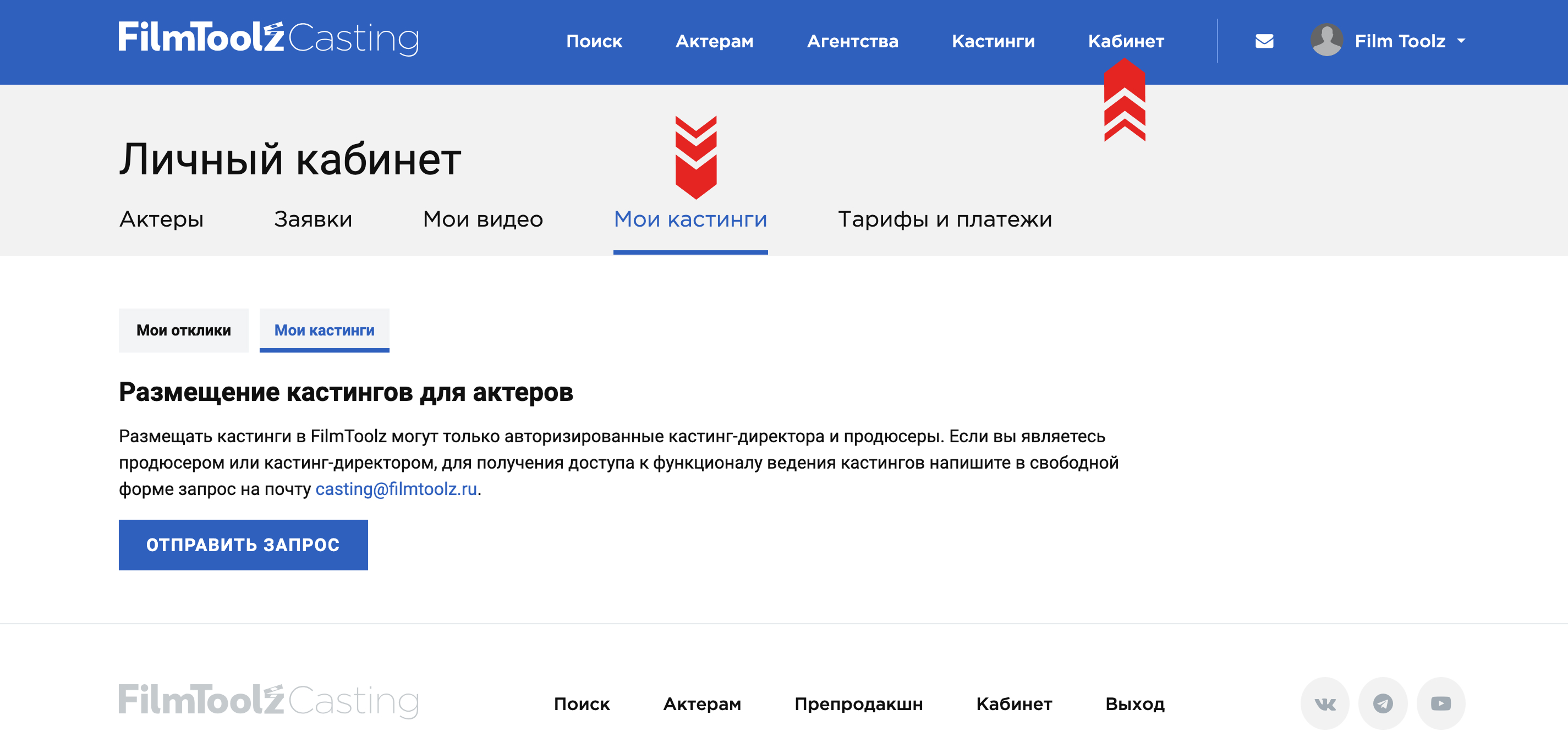1568x737 pixels.
Task: Click the ОТПРАВИТЬ ЗАПРОС button
Action: tap(243, 544)
